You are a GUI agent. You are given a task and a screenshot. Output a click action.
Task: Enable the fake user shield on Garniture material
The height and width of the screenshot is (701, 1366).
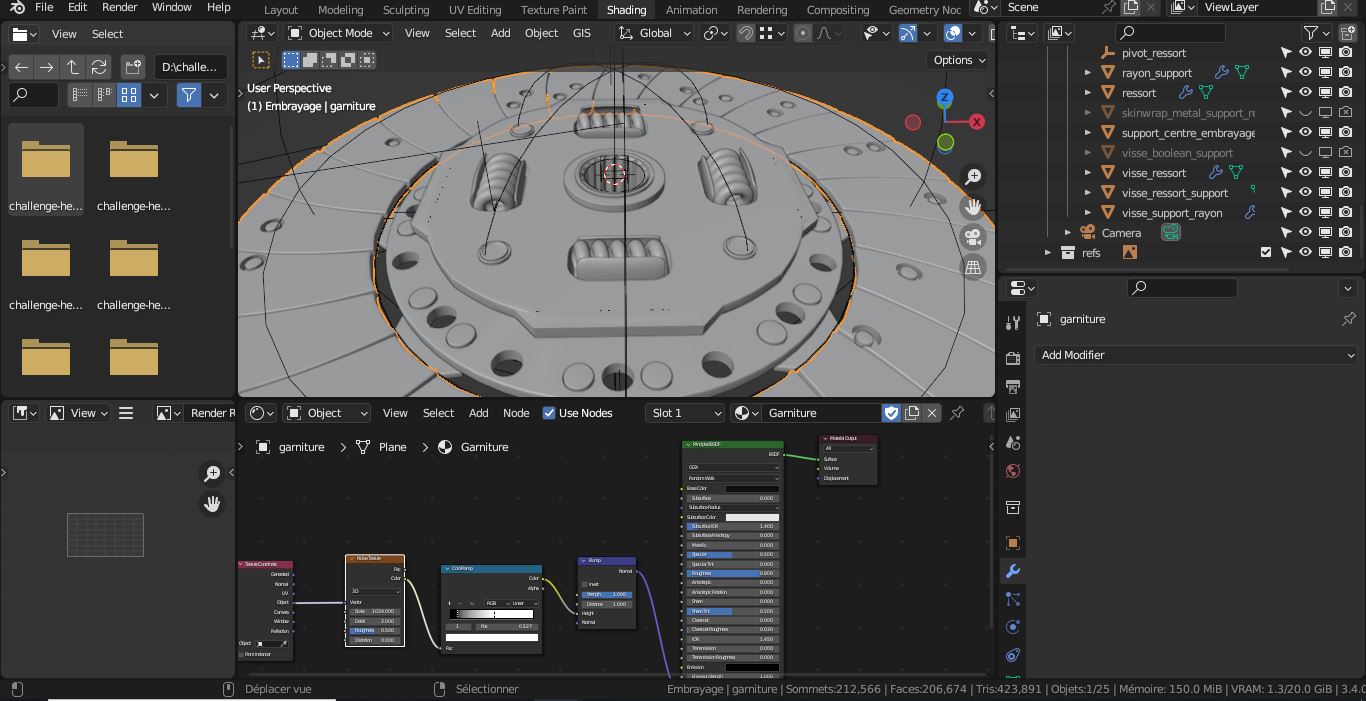[x=891, y=412]
